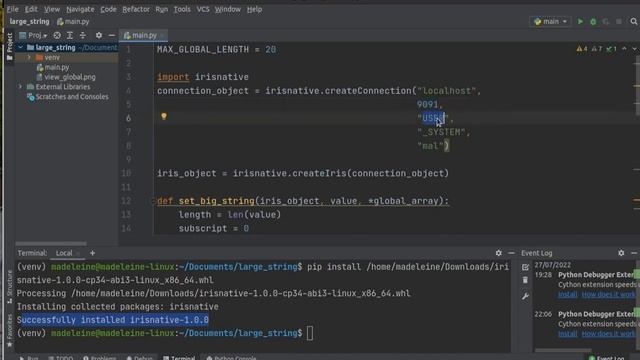This screenshot has width=640, height=360.
Task: Click the trash Clear All icon in Event Log
Action: [x=525, y=280]
